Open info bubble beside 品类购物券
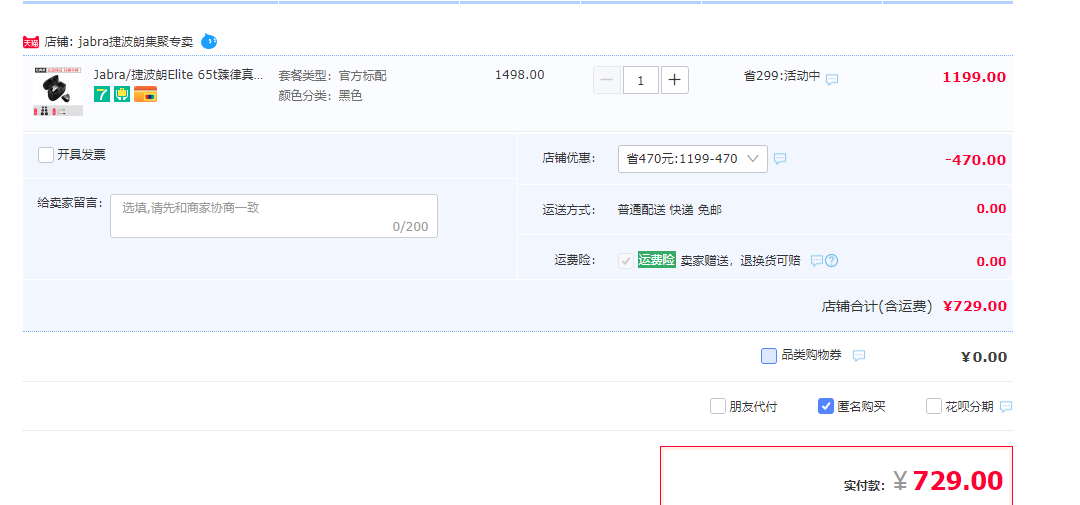 [859, 355]
